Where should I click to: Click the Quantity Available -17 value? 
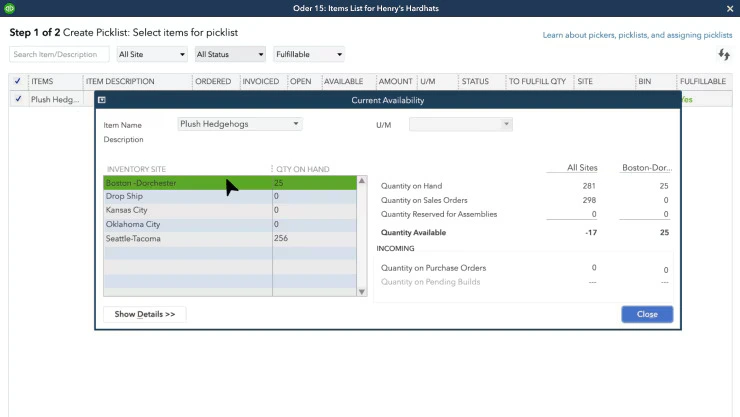(591, 233)
